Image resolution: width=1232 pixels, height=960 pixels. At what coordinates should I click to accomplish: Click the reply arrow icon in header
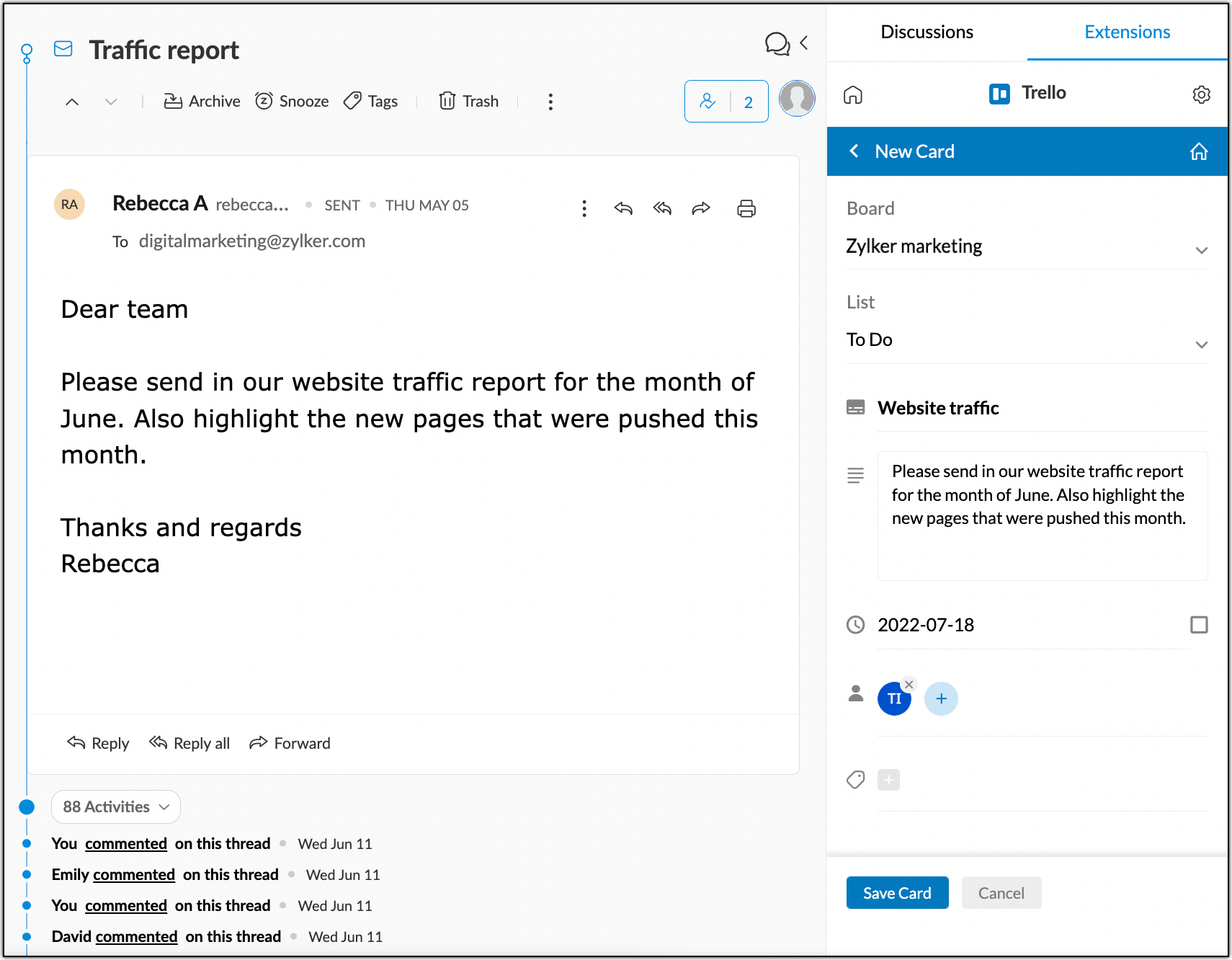point(623,209)
